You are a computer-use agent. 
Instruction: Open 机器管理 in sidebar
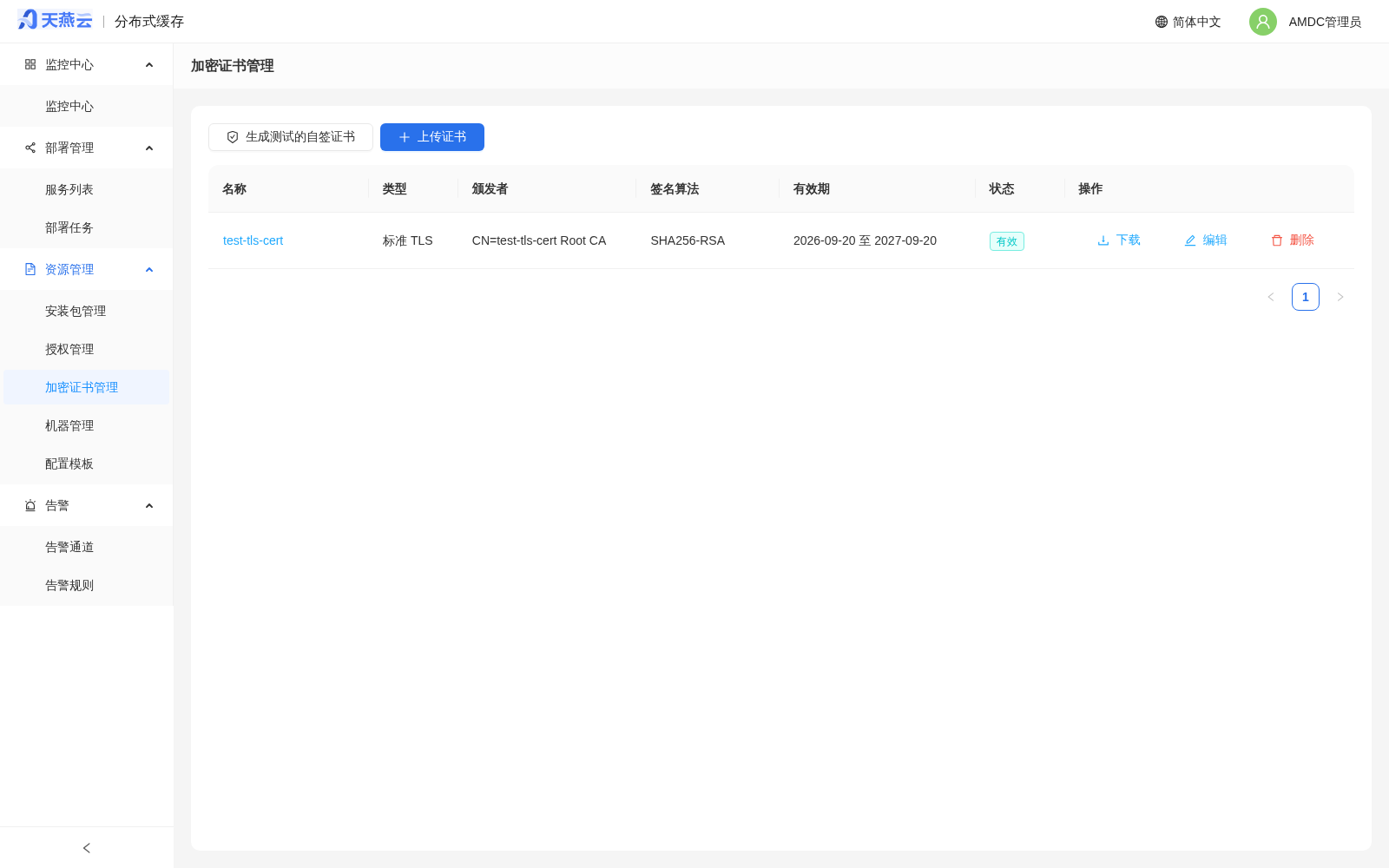(x=87, y=425)
